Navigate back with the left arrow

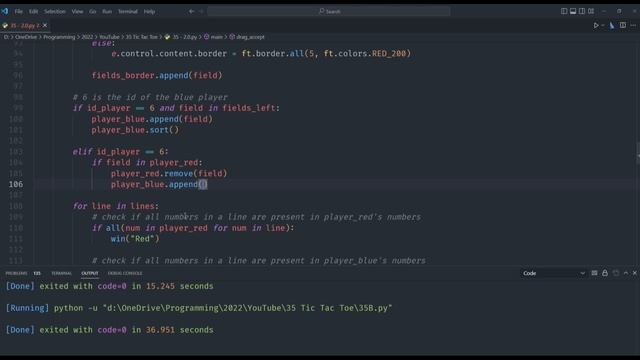pos(191,11)
